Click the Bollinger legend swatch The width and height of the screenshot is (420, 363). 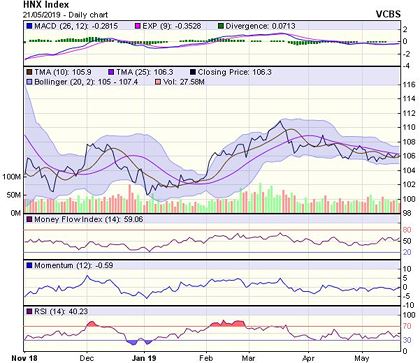coord(29,82)
